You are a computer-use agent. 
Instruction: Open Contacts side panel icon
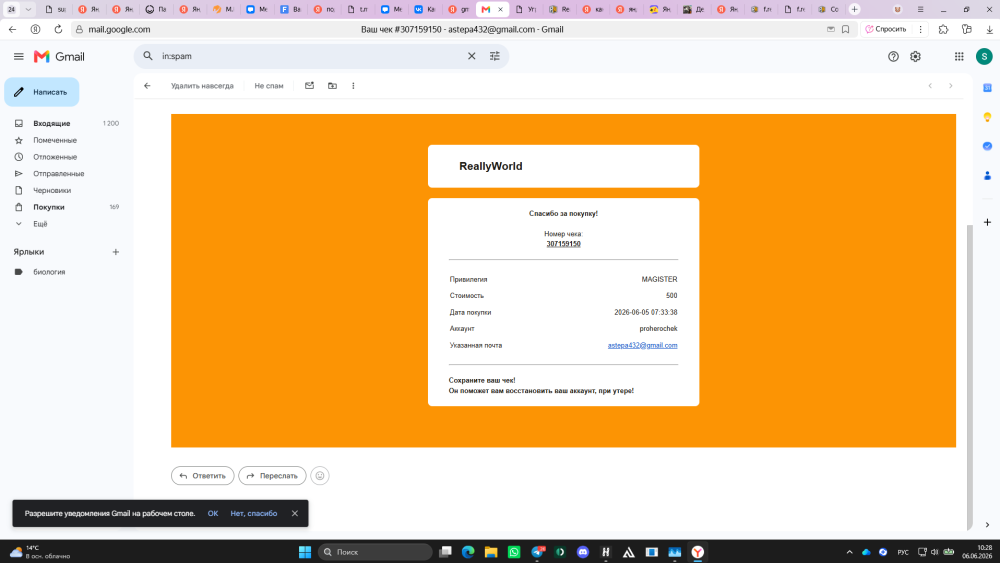point(987,175)
